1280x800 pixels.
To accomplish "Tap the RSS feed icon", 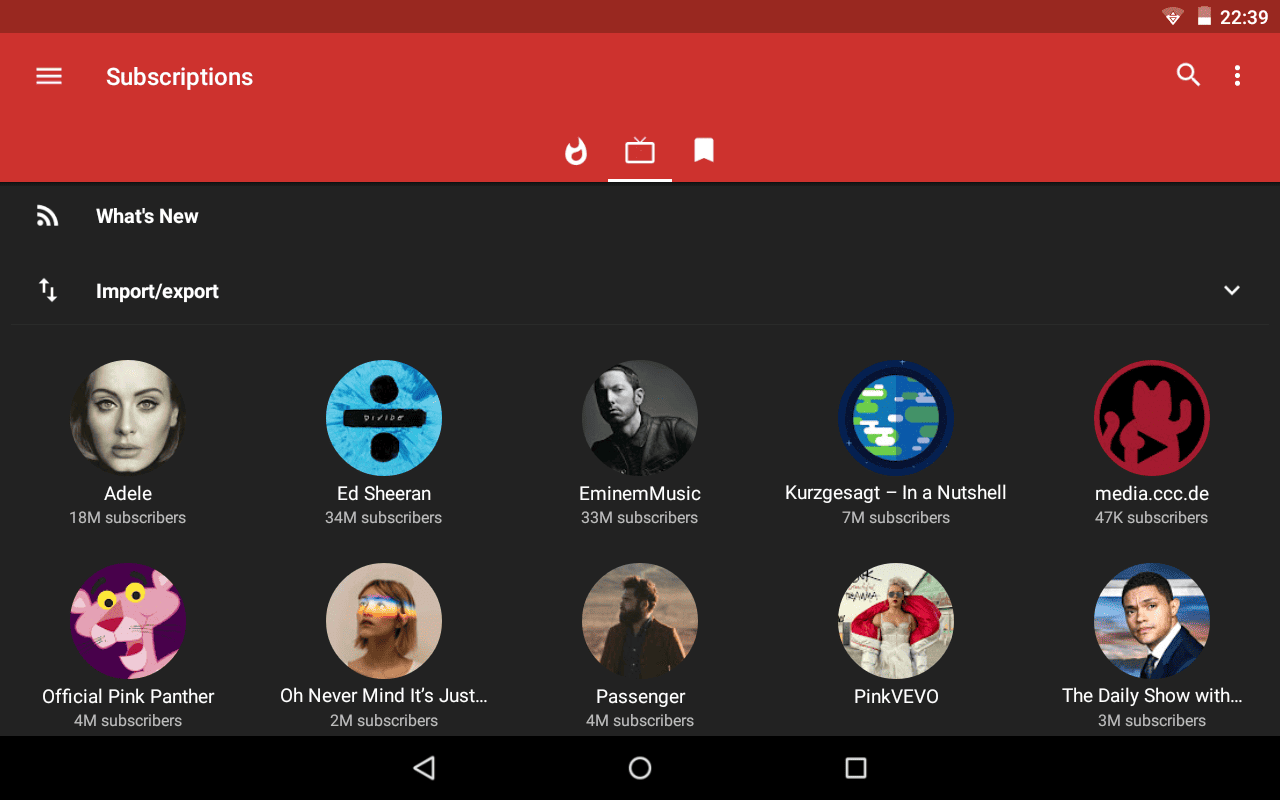I will 48,216.
